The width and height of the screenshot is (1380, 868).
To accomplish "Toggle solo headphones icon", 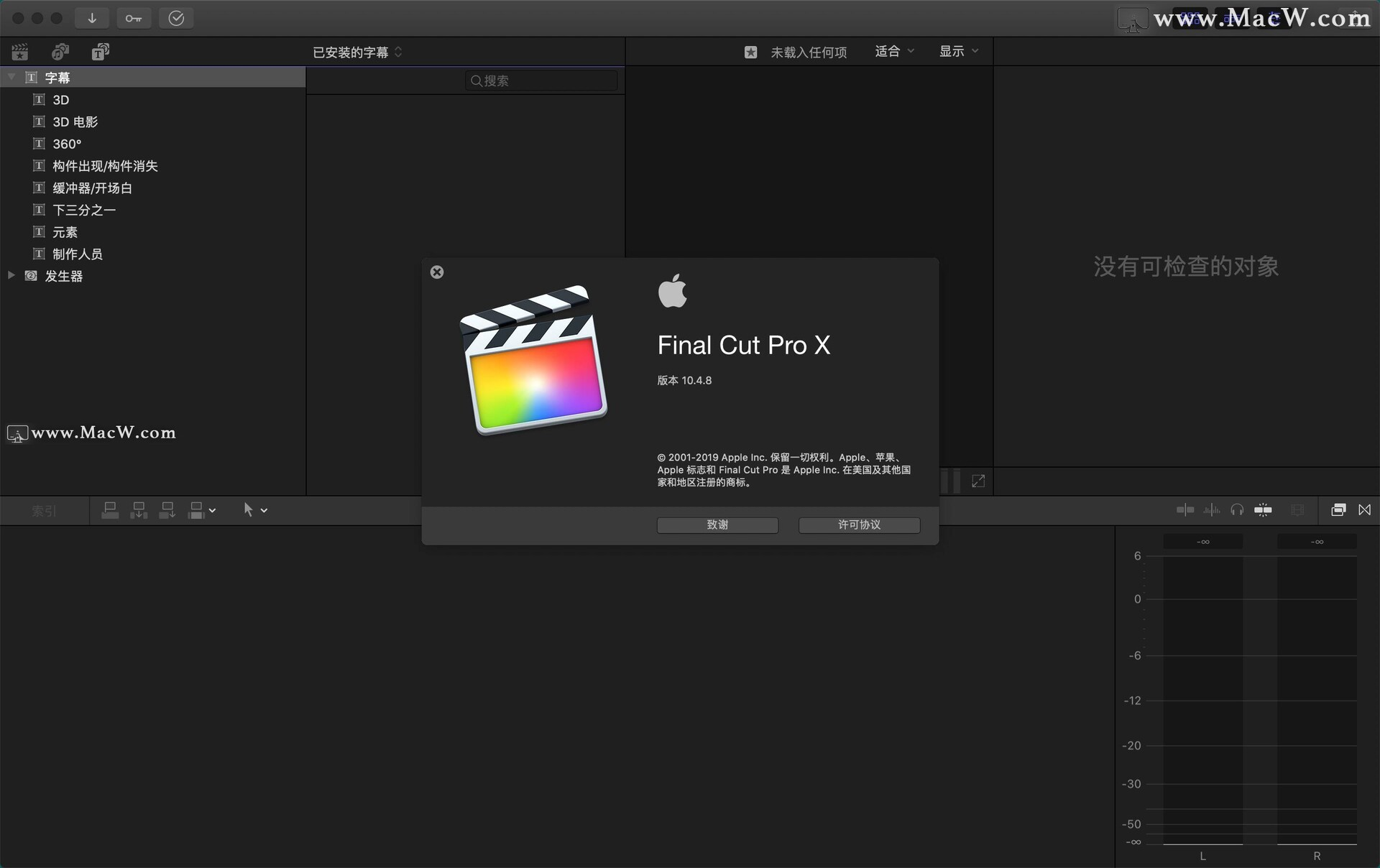I will pos(1237,509).
